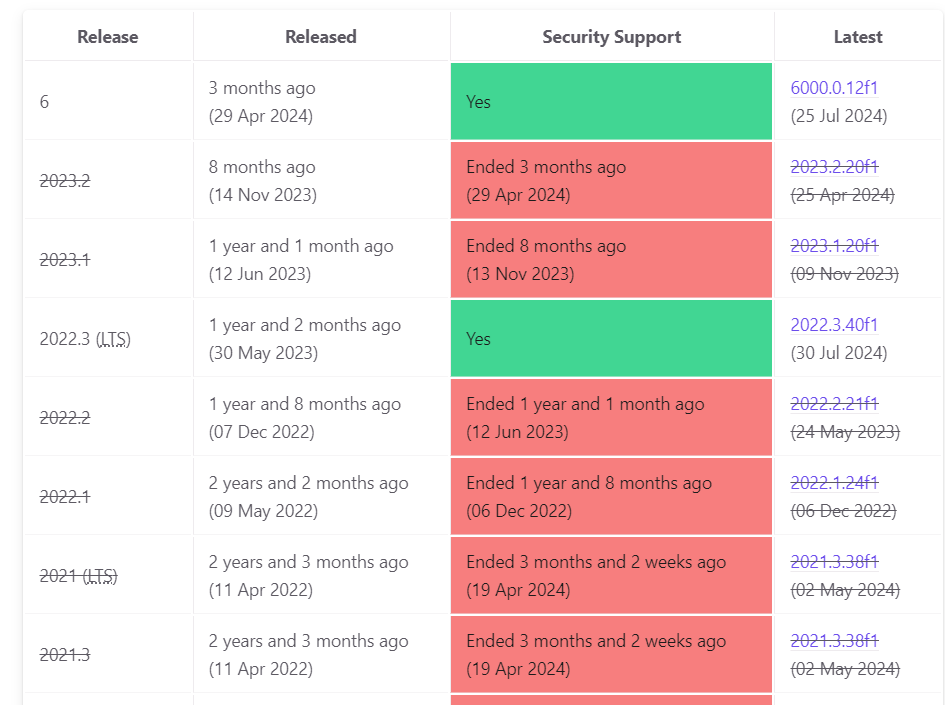
Task: Click the Released column header
Action: pos(321,37)
